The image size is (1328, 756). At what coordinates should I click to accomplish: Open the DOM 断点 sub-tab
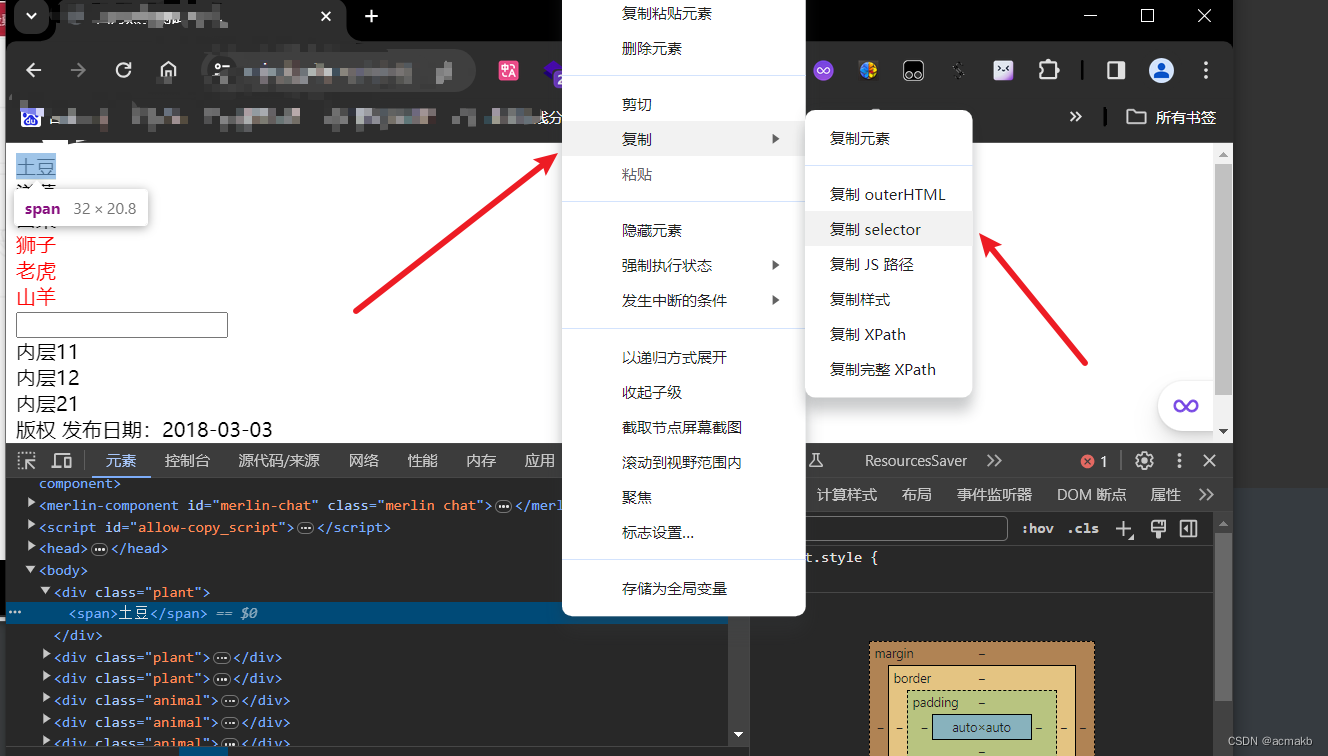[x=1092, y=495]
